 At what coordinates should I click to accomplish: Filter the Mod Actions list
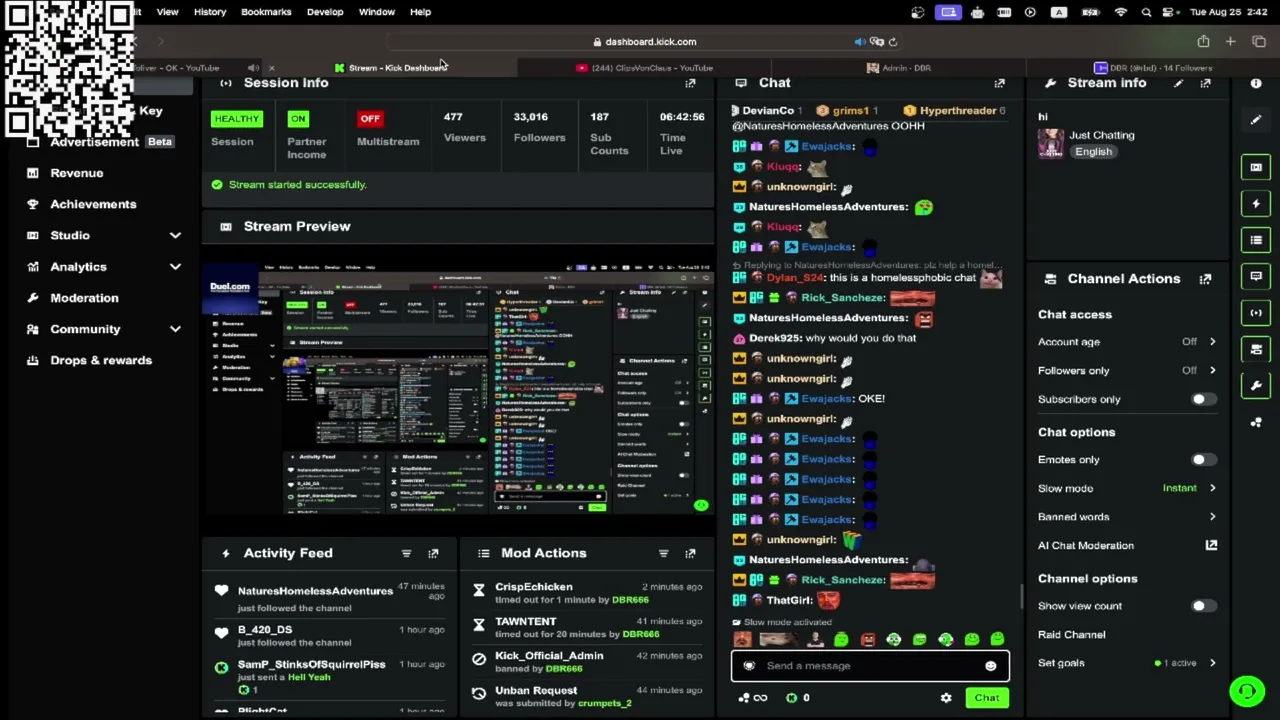[x=663, y=553]
